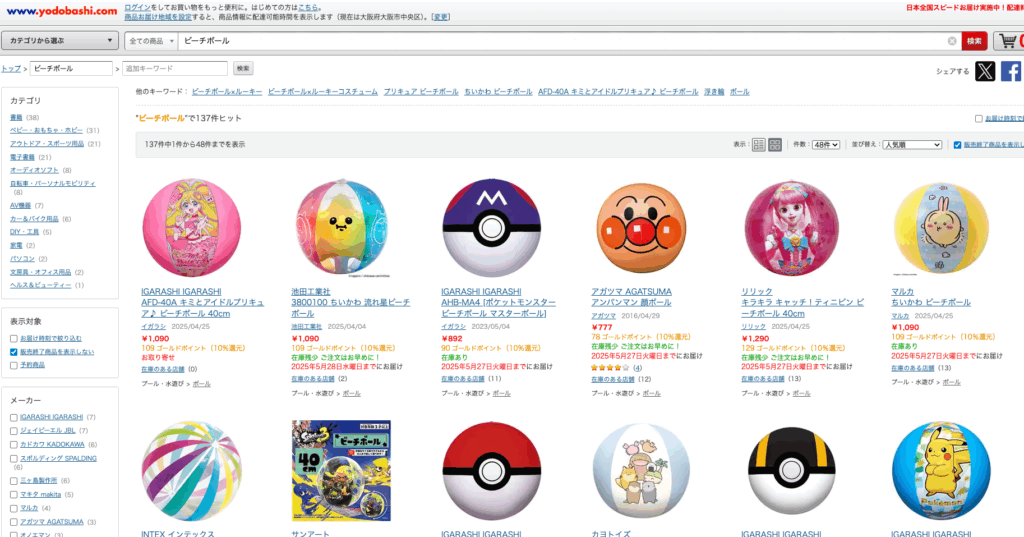Image resolution: width=1024 pixels, height=537 pixels.
Task: Open the 並び替え 人気順 sort dropdown
Action: click(x=912, y=145)
